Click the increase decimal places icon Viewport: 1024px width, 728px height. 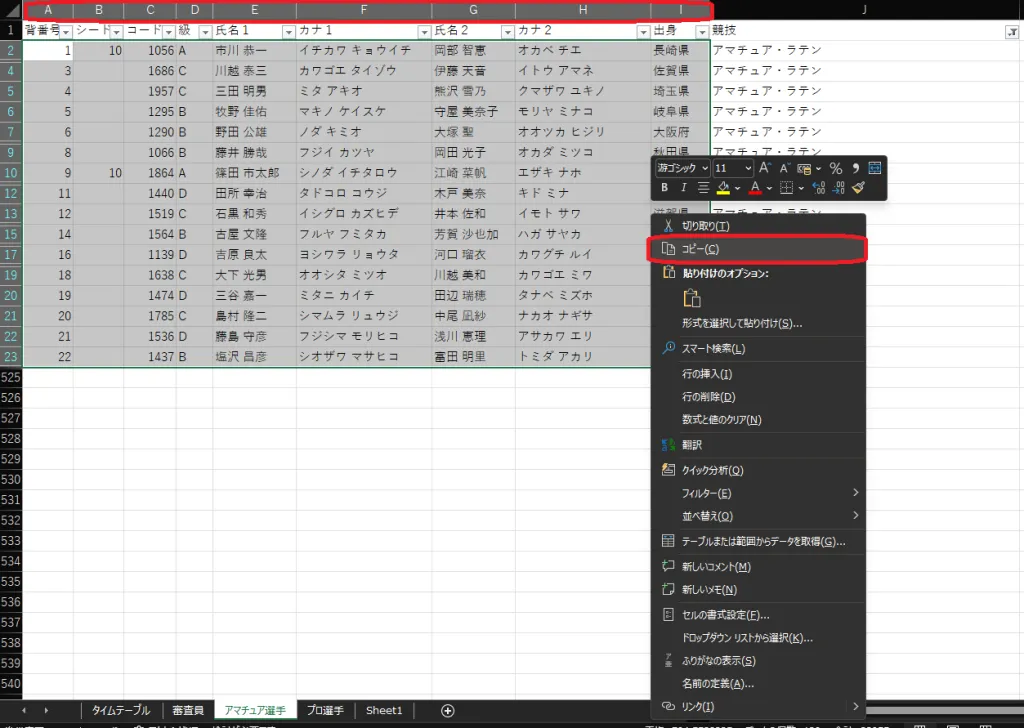(817, 188)
